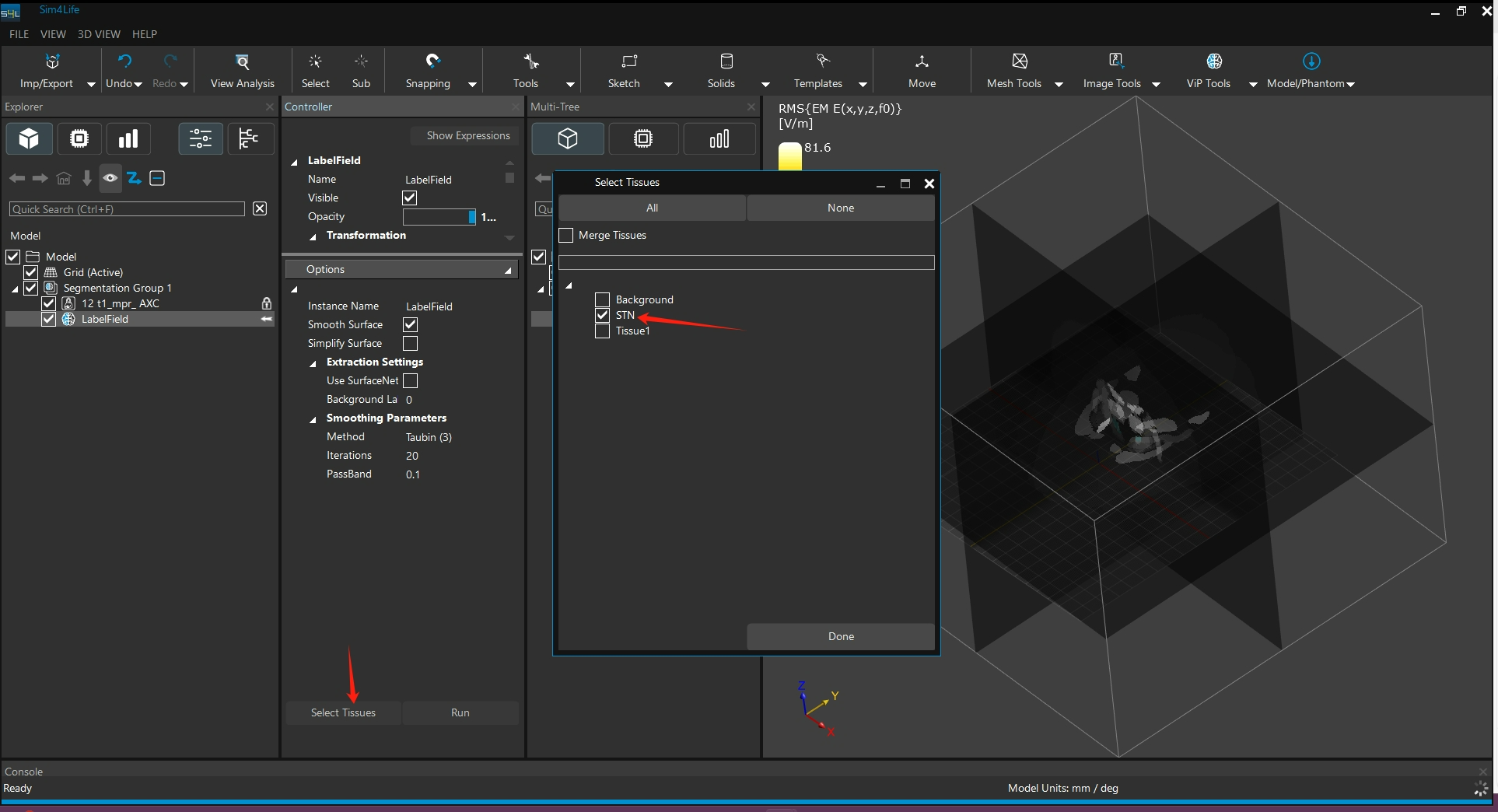Open the ViP Tools icon
1498x812 pixels.
1213,61
